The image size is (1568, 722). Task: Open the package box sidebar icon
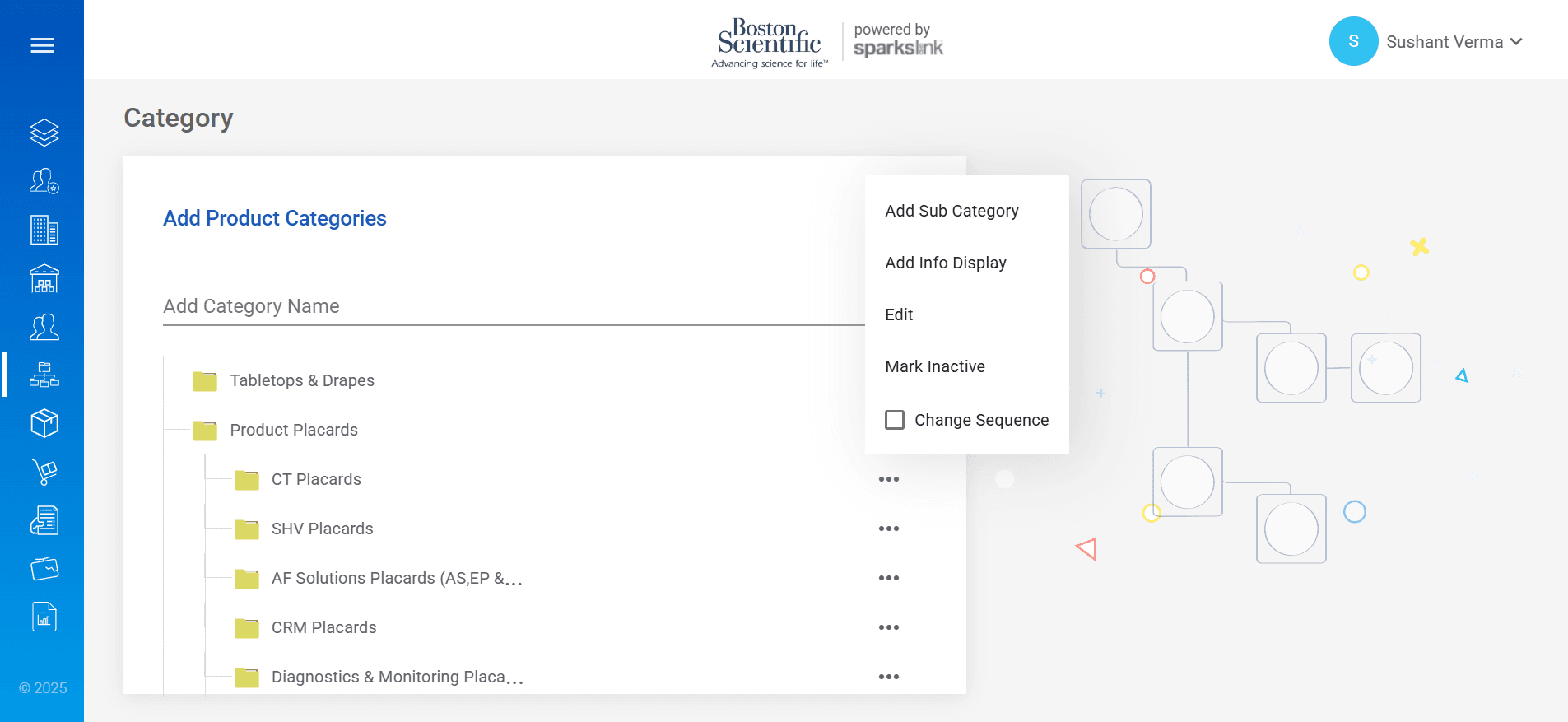click(44, 423)
